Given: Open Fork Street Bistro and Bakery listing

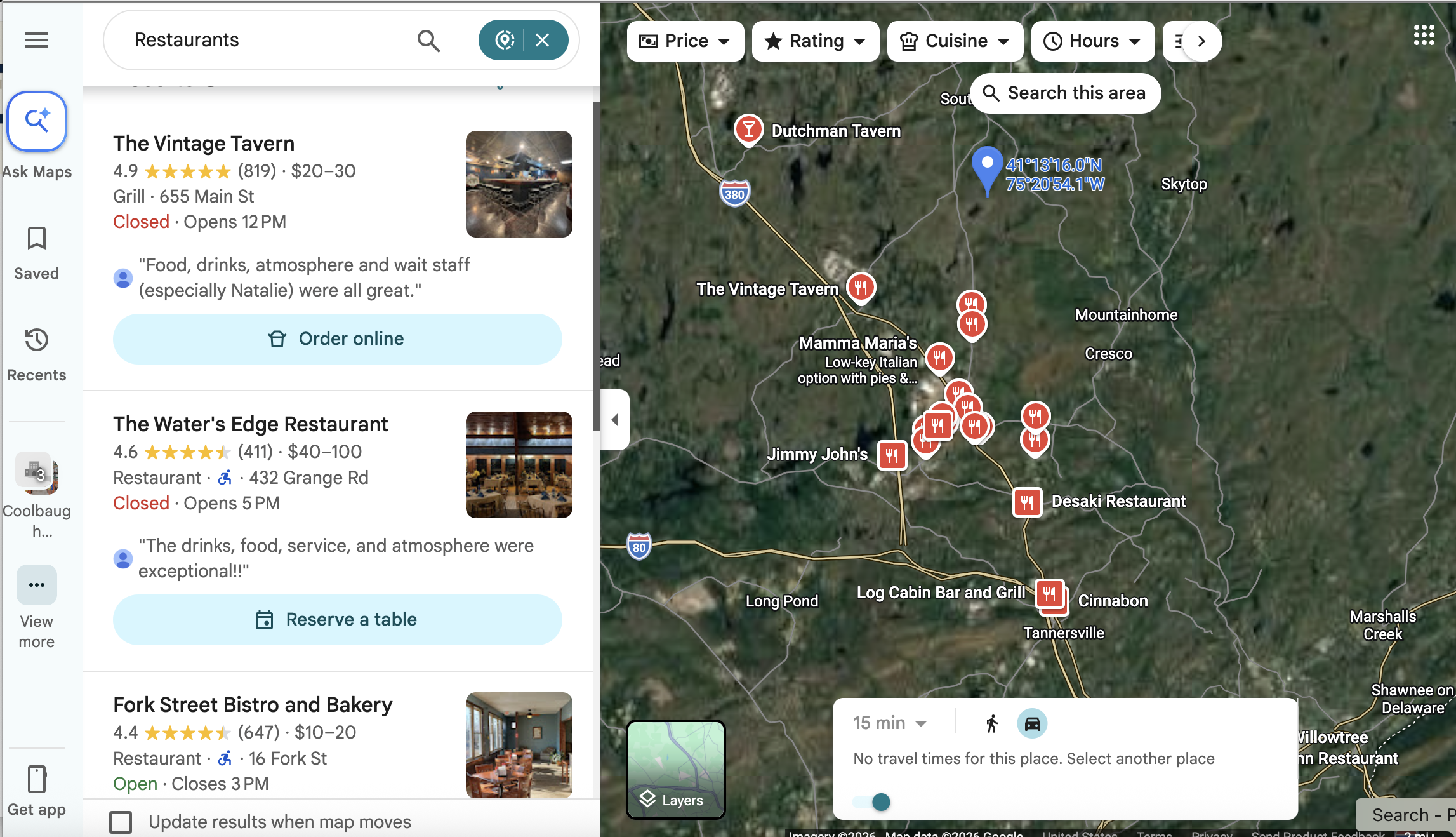Looking at the screenshot, I should 253,705.
